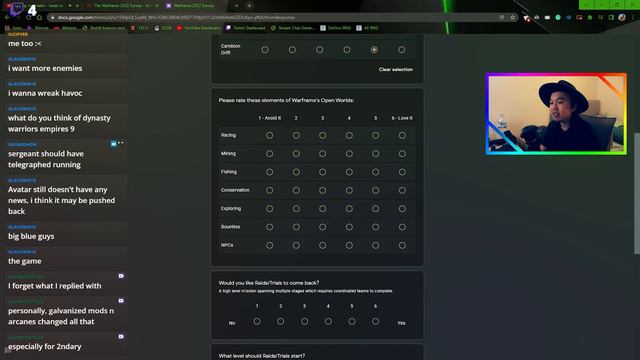
Task: Rate Fishing as 1 - Avoid It
Action: [x=269, y=172]
